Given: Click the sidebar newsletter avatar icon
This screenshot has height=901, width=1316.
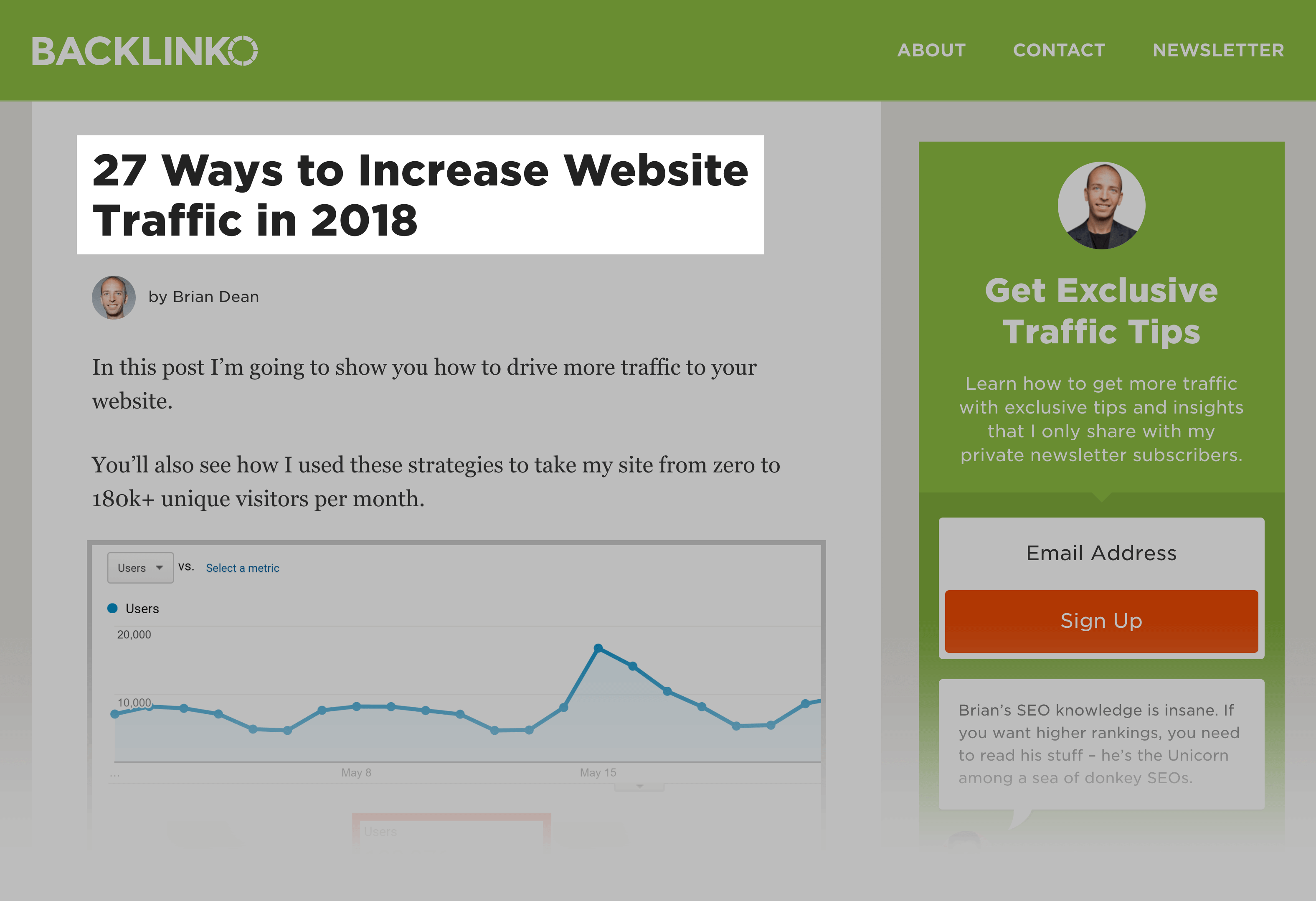Looking at the screenshot, I should click(1100, 205).
